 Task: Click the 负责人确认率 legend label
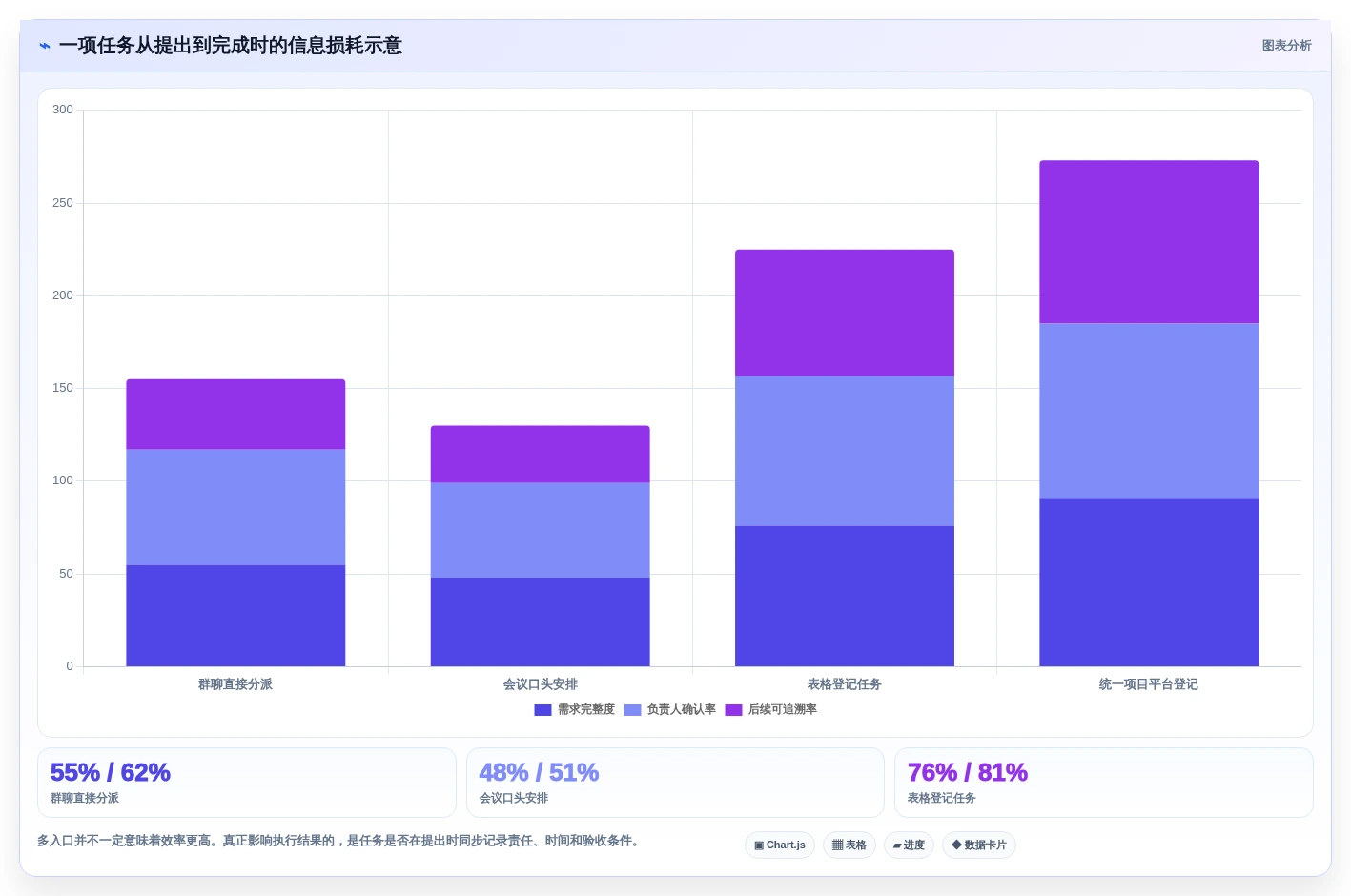pyautogui.click(x=682, y=710)
